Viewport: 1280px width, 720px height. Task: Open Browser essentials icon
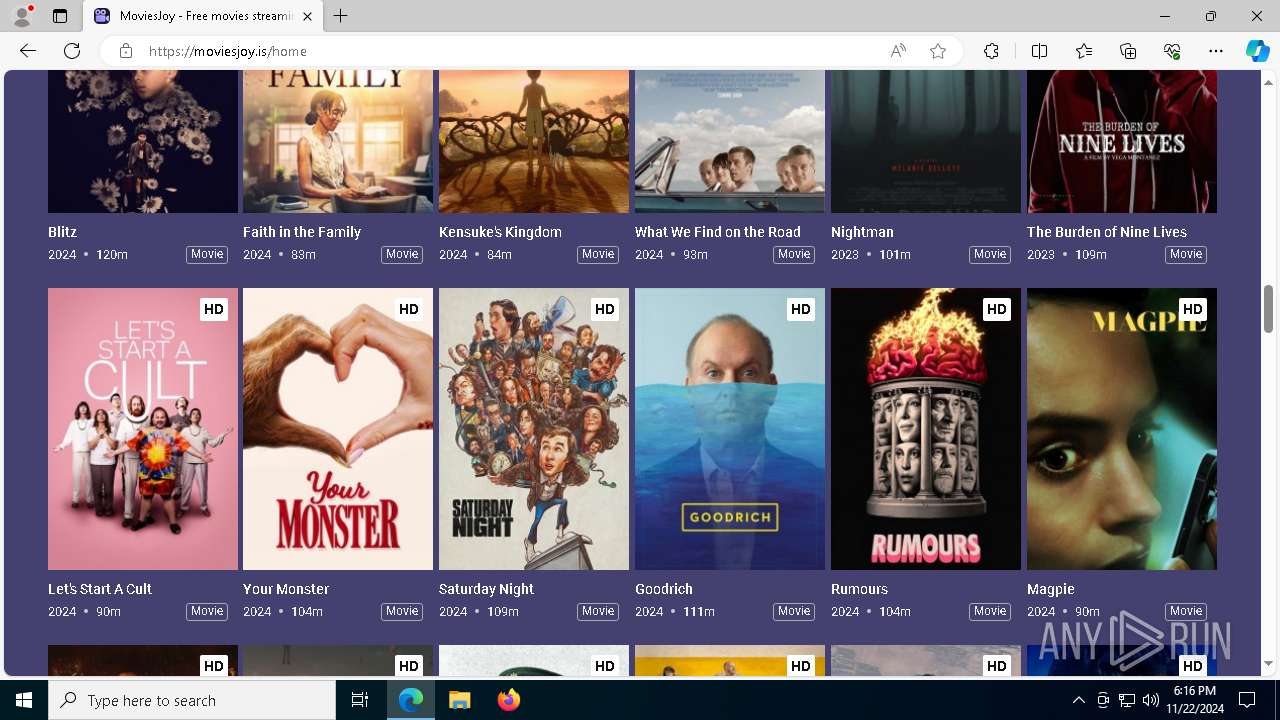click(1172, 51)
